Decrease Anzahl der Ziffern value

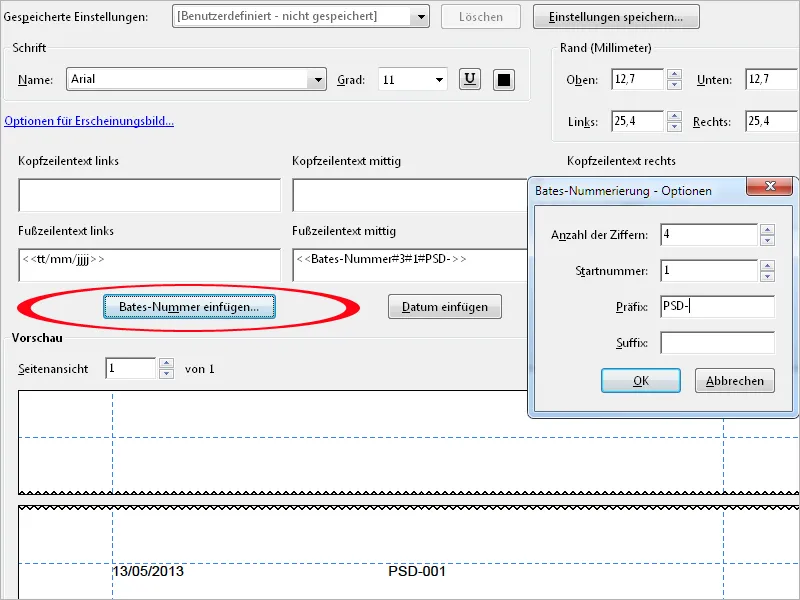pos(767,240)
